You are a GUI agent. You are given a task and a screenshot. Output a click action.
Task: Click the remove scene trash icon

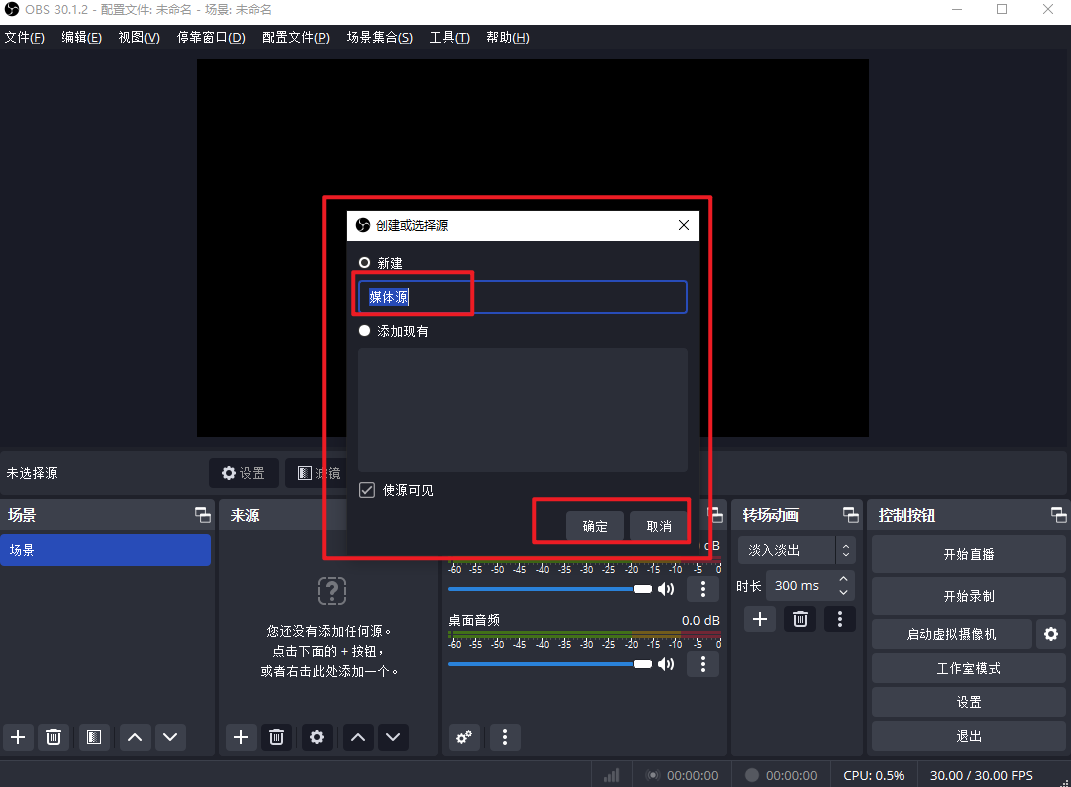coord(54,737)
